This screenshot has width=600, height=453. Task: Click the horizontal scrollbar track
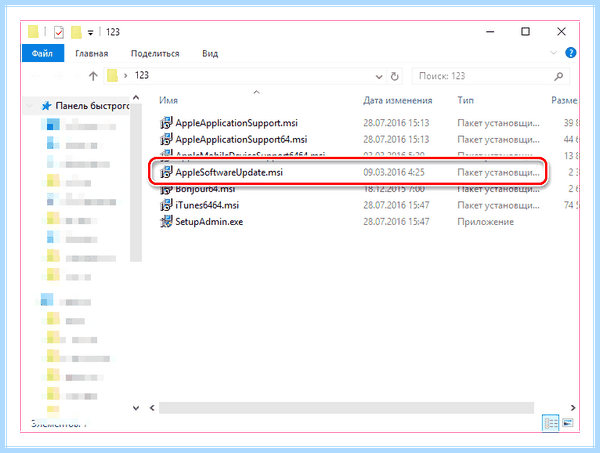[346, 408]
